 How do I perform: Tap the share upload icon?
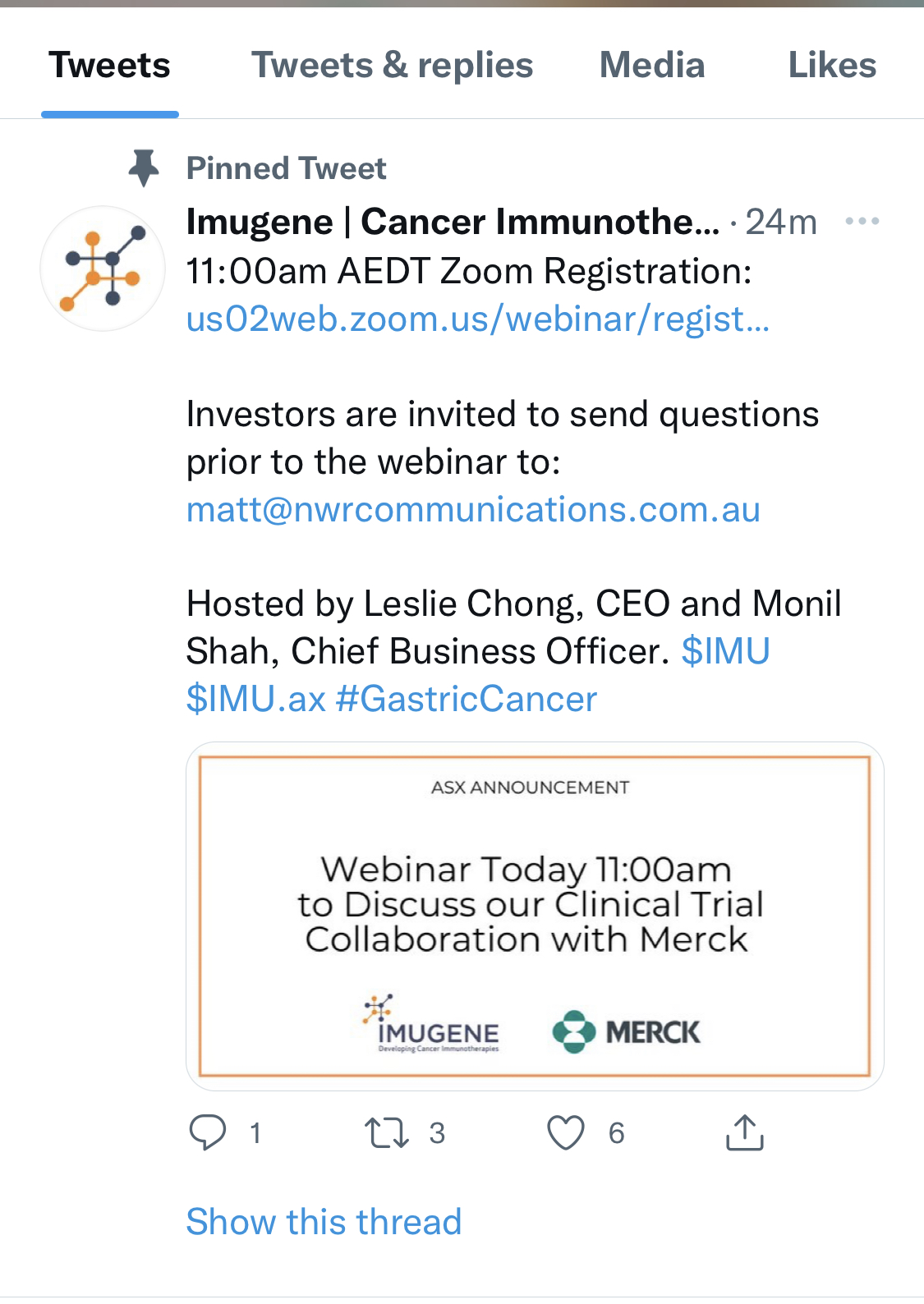pos(745,1132)
